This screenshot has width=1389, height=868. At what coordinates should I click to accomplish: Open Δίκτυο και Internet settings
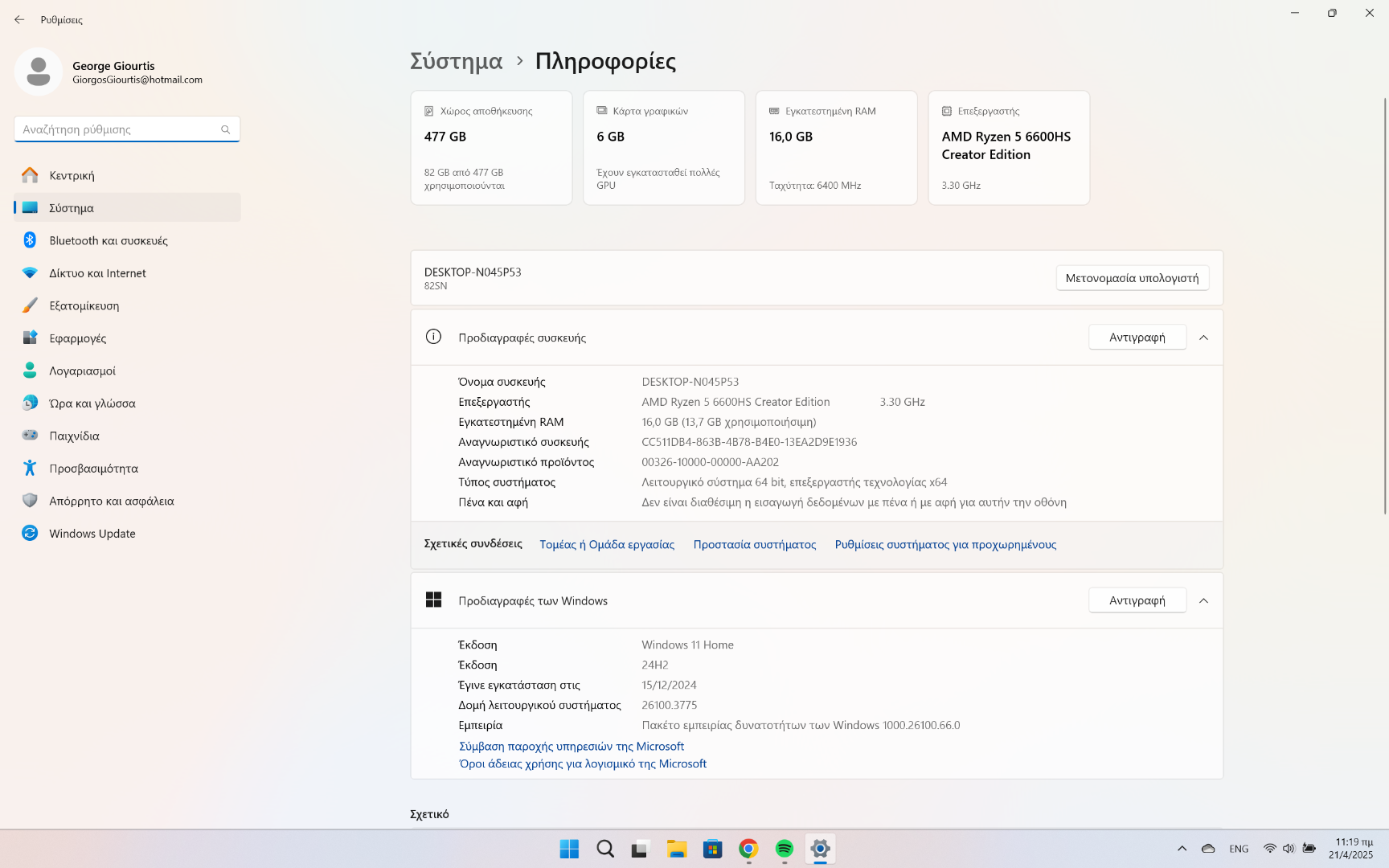coord(127,273)
